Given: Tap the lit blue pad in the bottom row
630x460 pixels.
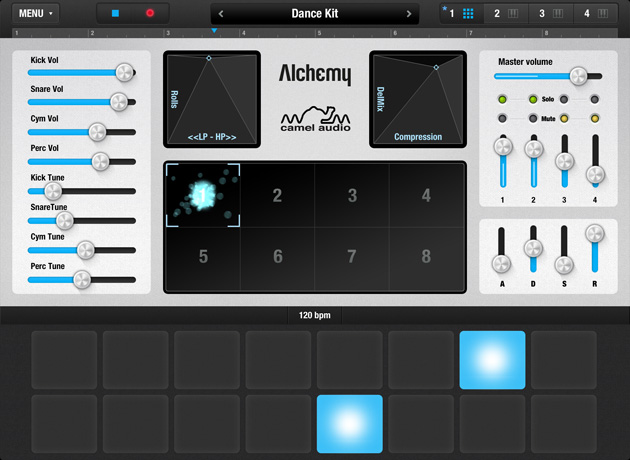Looking at the screenshot, I should (x=350, y=424).
